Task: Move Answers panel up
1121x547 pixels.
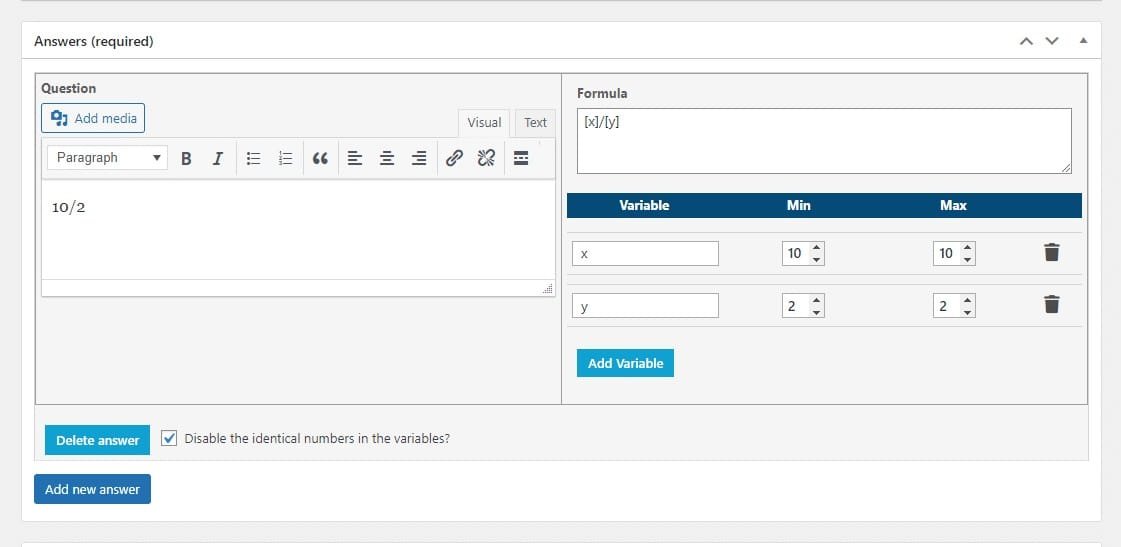Action: (1026, 41)
